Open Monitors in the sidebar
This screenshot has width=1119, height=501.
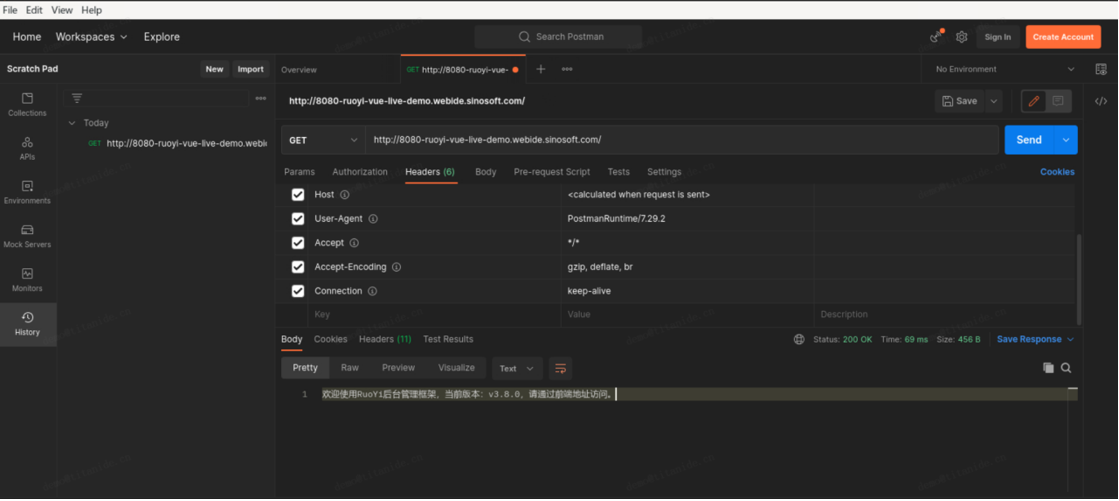pyautogui.click(x=27, y=279)
